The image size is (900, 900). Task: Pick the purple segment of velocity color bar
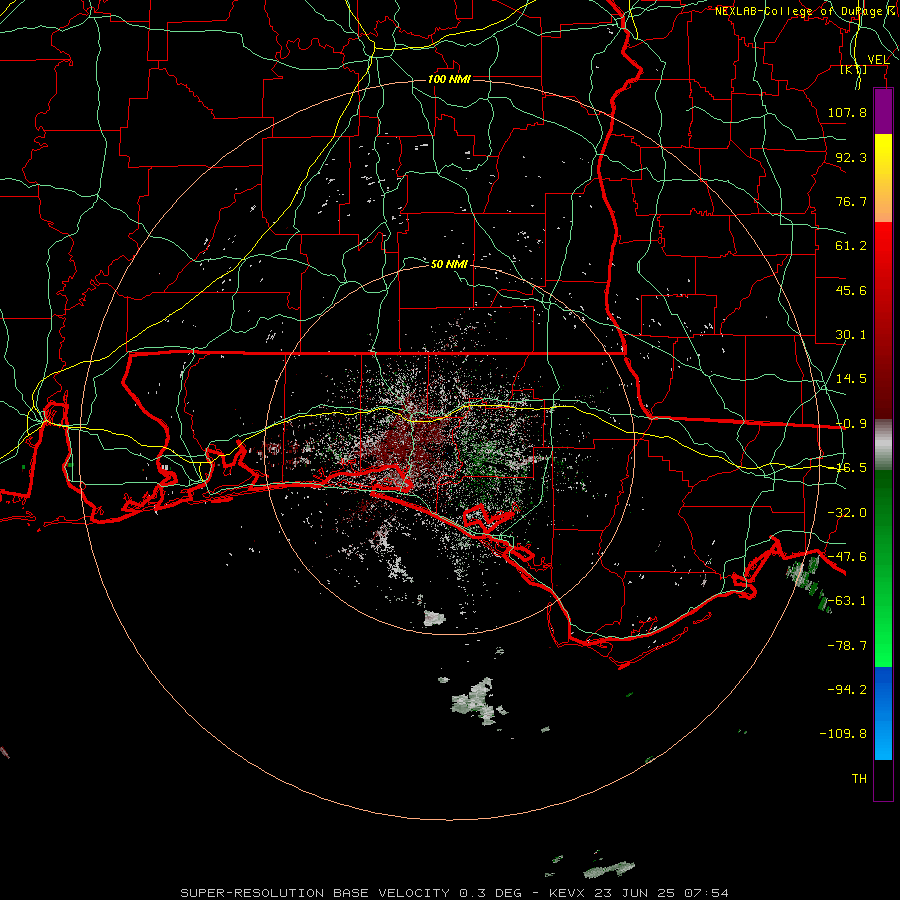[x=883, y=111]
